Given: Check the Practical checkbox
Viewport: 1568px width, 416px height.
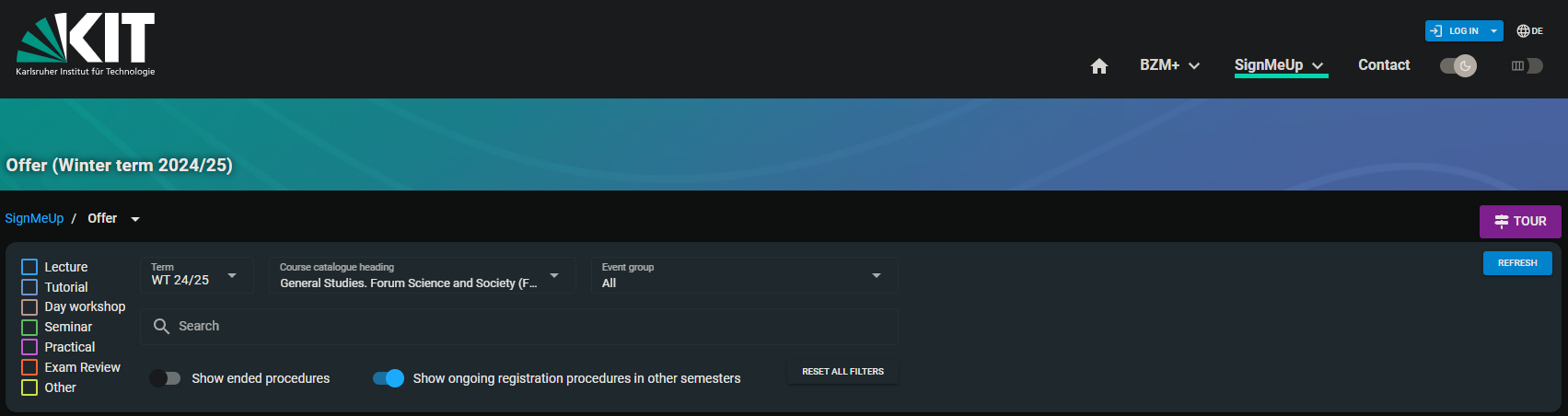Looking at the screenshot, I should 29,347.
